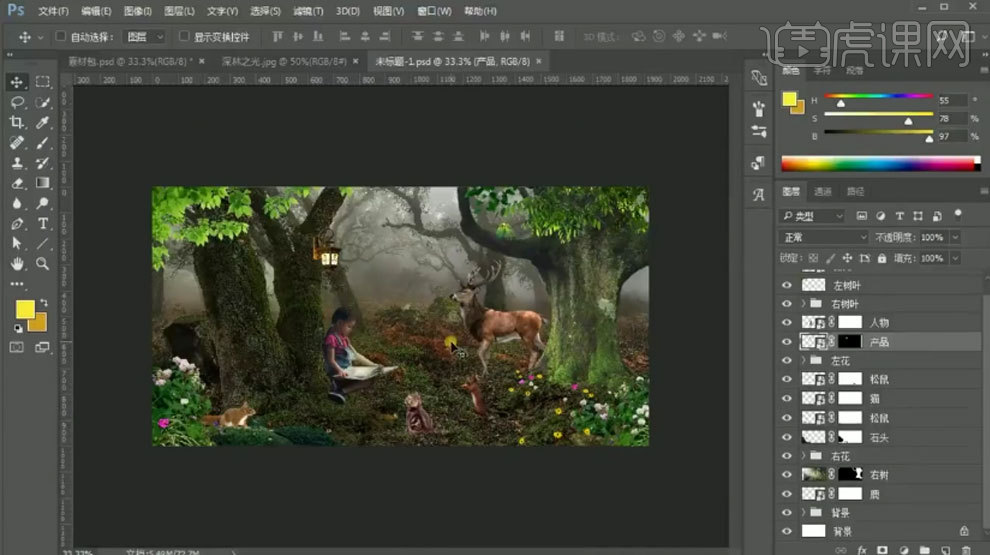Hide the 人物 layer
This screenshot has width=990, height=555.
point(787,323)
